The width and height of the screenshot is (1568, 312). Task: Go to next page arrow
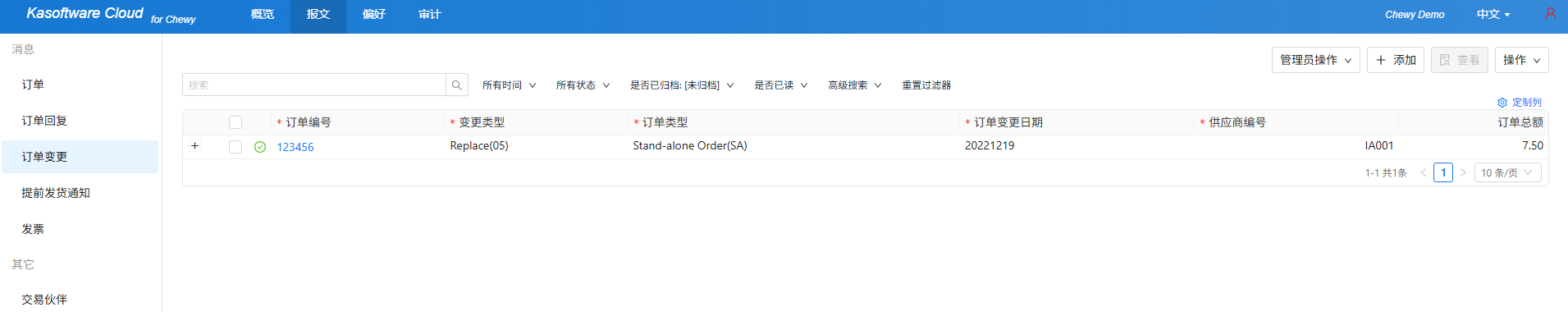(x=1463, y=172)
